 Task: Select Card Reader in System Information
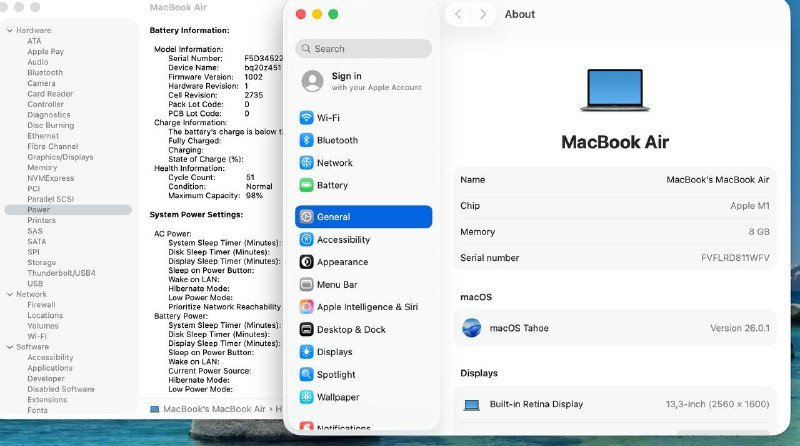[x=50, y=94]
